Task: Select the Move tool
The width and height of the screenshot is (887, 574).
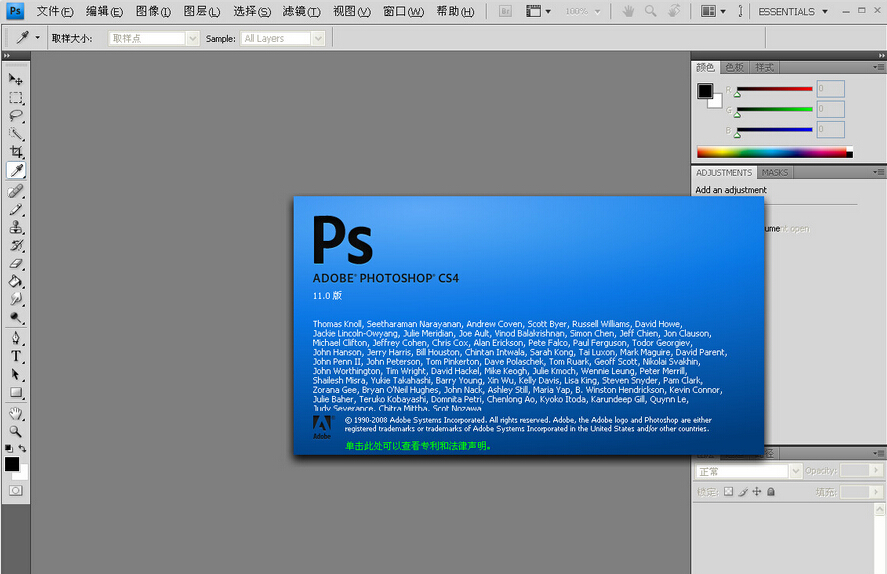Action: 16,79
